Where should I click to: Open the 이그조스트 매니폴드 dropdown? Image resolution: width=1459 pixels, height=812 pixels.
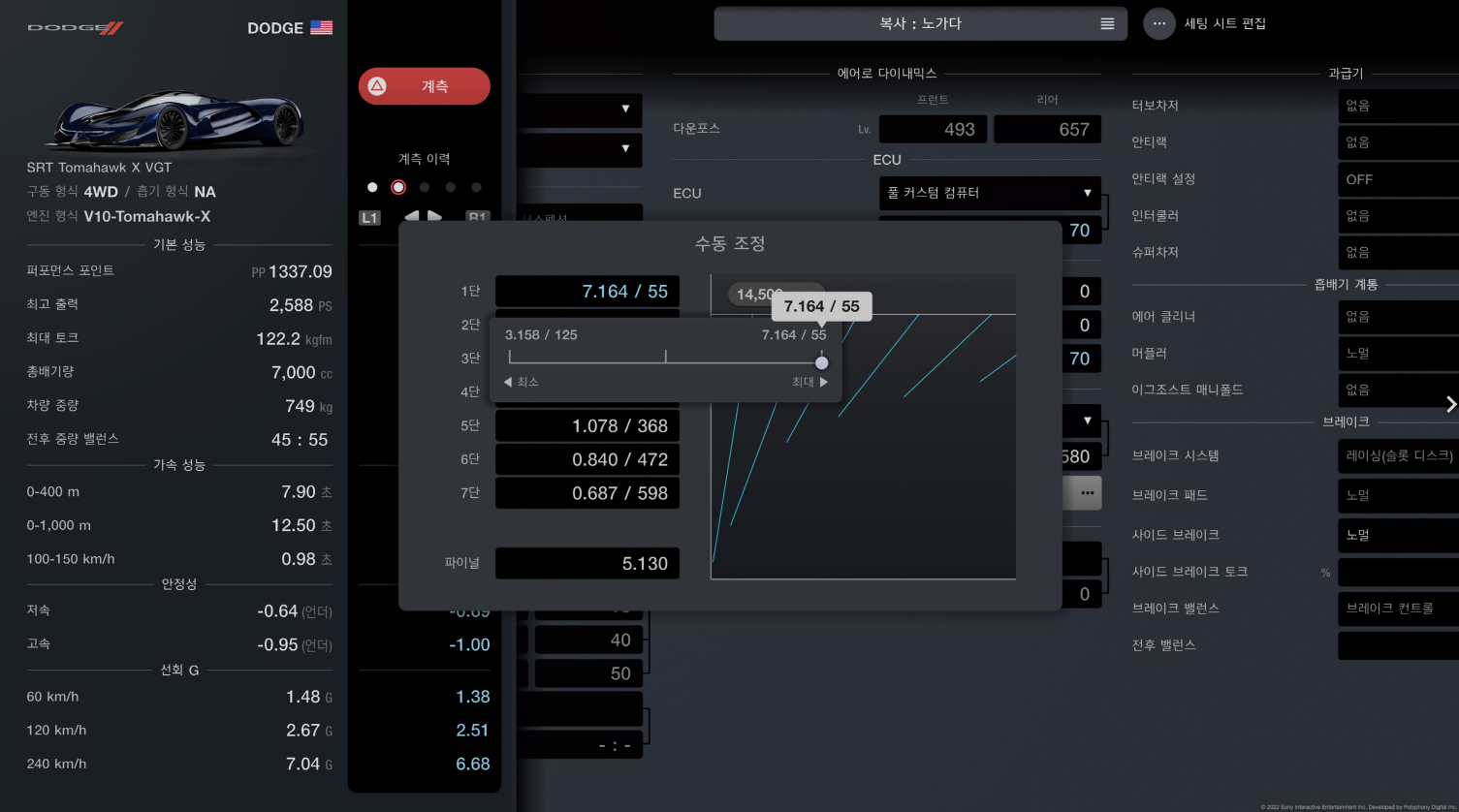pos(1398,390)
